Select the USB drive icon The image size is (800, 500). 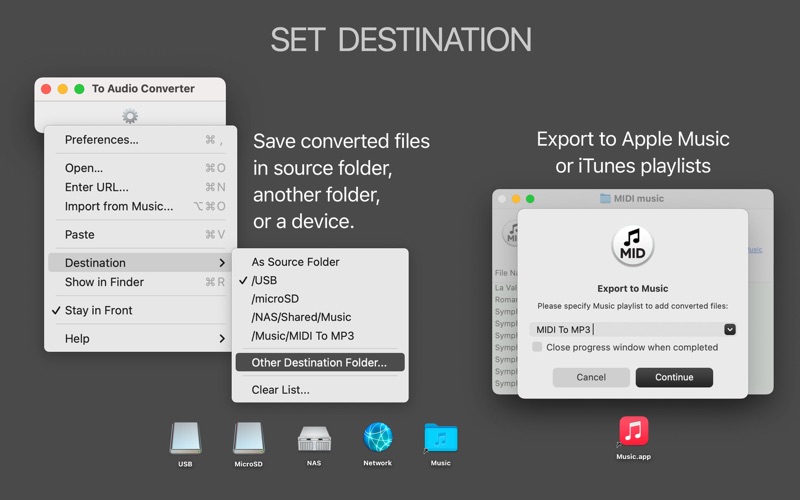point(185,438)
